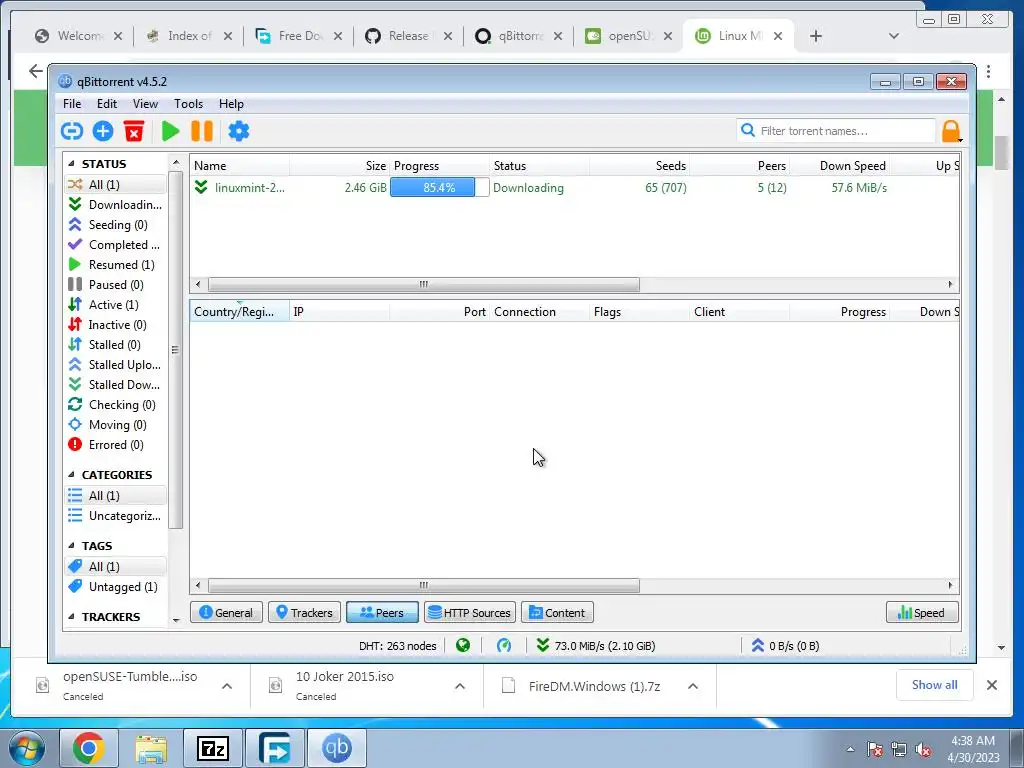Open the View menu
The image size is (1024, 768).
(x=145, y=104)
